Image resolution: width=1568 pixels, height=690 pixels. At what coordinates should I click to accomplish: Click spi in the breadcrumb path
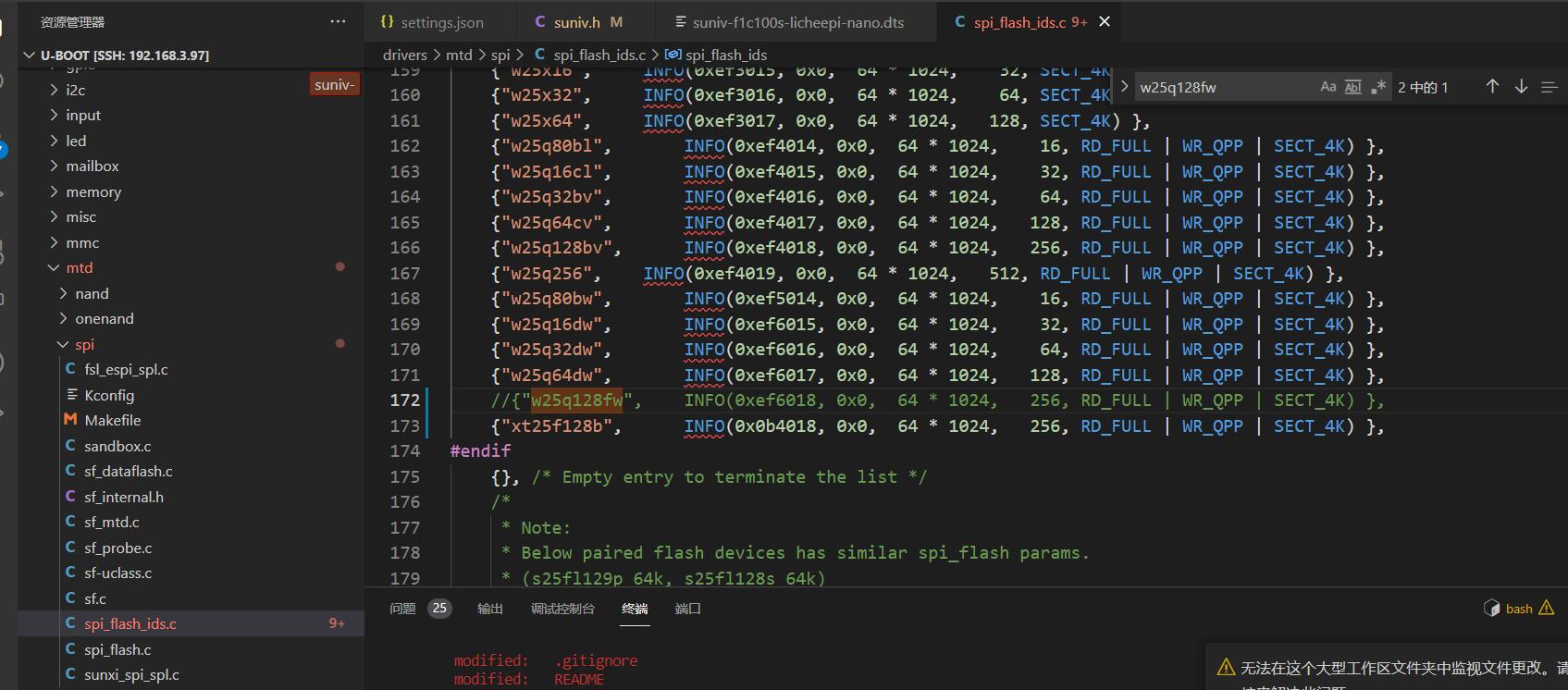pyautogui.click(x=500, y=55)
